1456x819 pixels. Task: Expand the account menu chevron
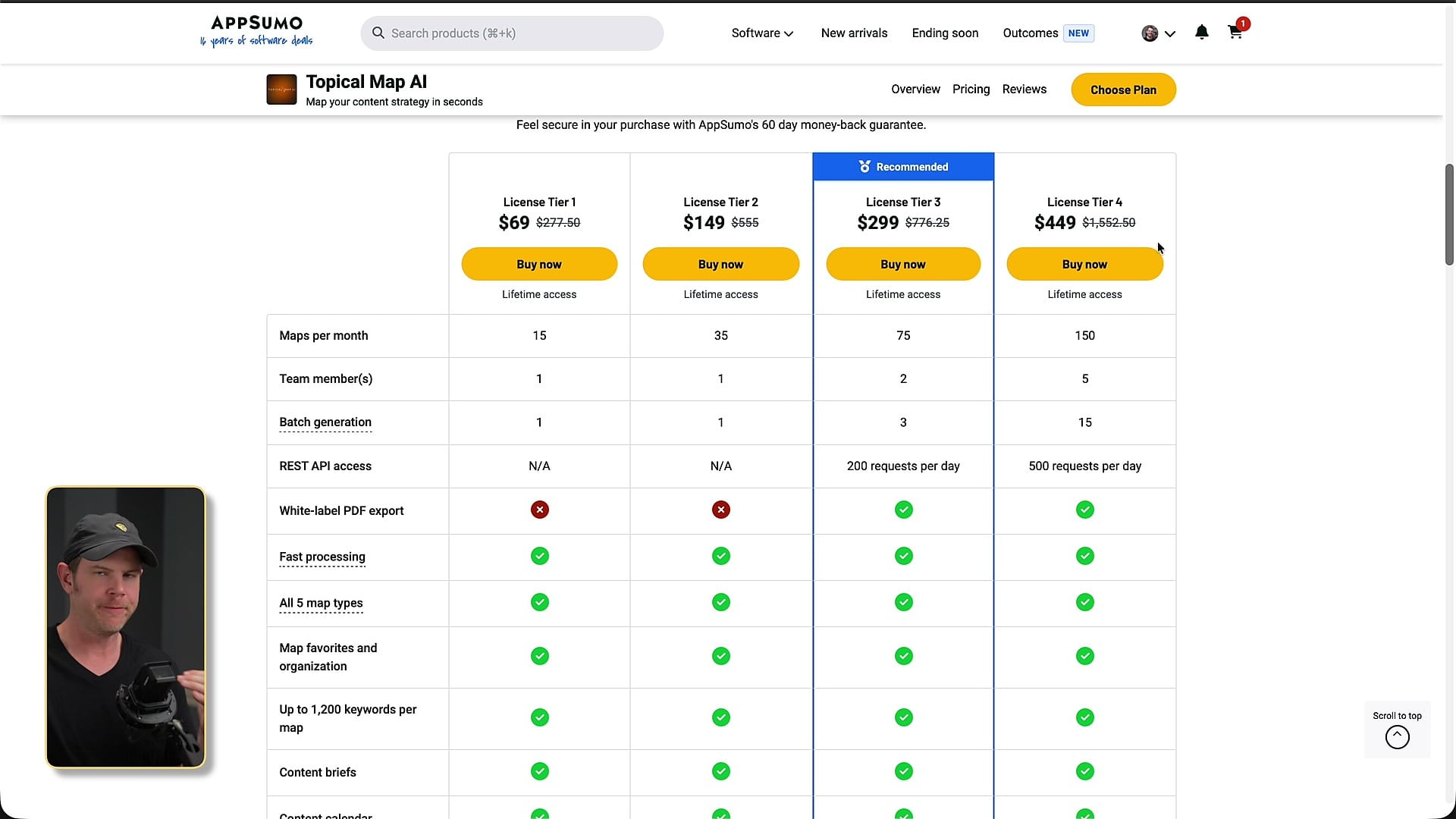point(1169,33)
